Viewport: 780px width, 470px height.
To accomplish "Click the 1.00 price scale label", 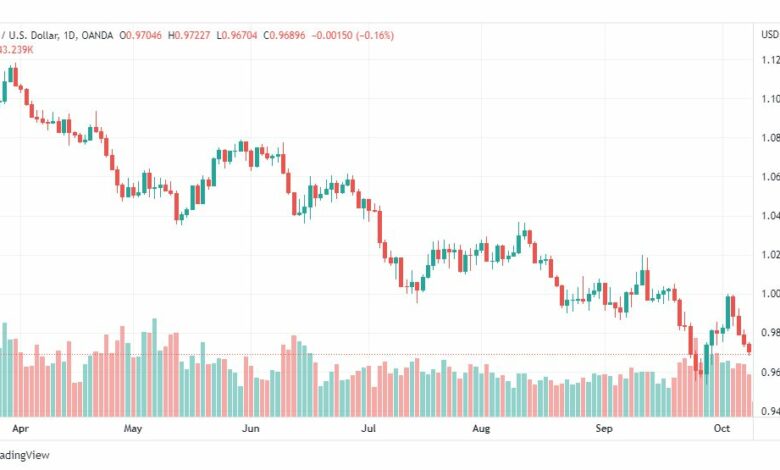I will [771, 293].
